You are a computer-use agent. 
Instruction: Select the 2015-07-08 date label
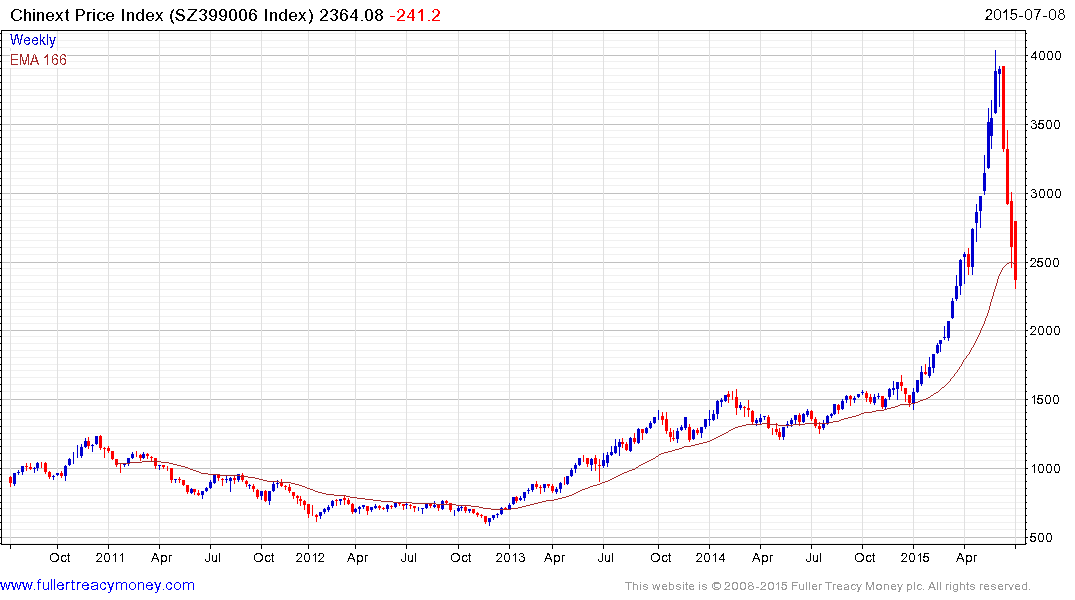pos(1024,14)
